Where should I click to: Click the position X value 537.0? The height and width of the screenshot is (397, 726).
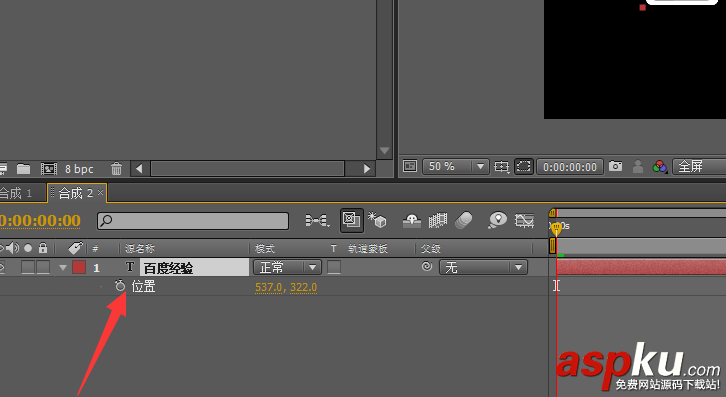(269, 287)
